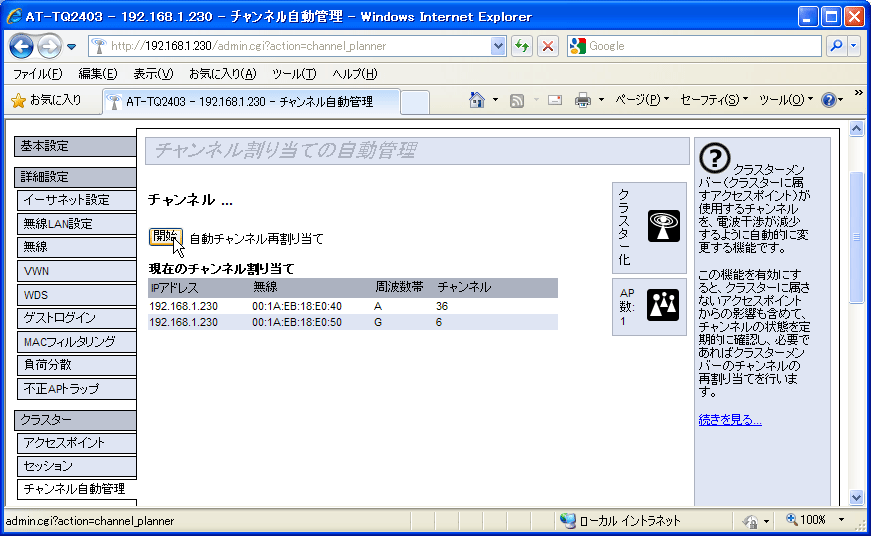Open the ページ(P) command menu
Viewport: 871px width, 536px height.
click(x=642, y=100)
